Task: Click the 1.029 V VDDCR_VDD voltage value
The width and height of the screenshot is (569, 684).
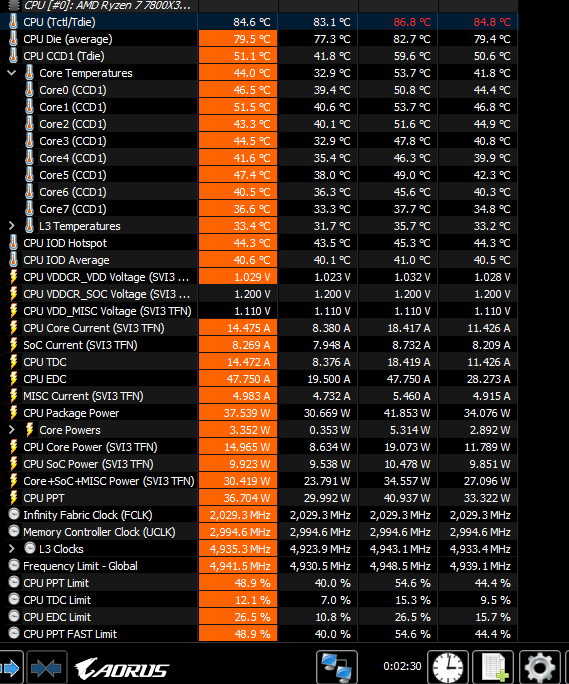Action: pos(252,277)
